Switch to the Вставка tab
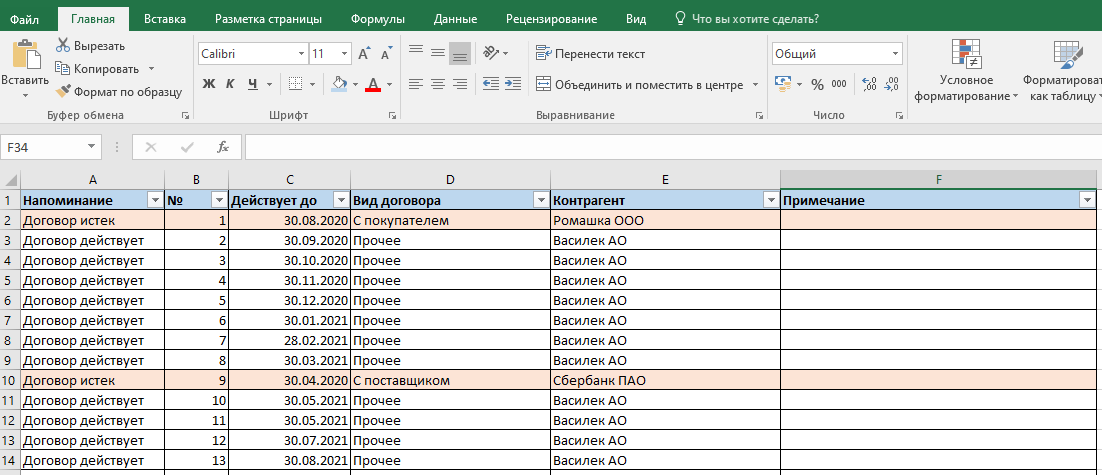The image size is (1102, 475). [x=164, y=19]
